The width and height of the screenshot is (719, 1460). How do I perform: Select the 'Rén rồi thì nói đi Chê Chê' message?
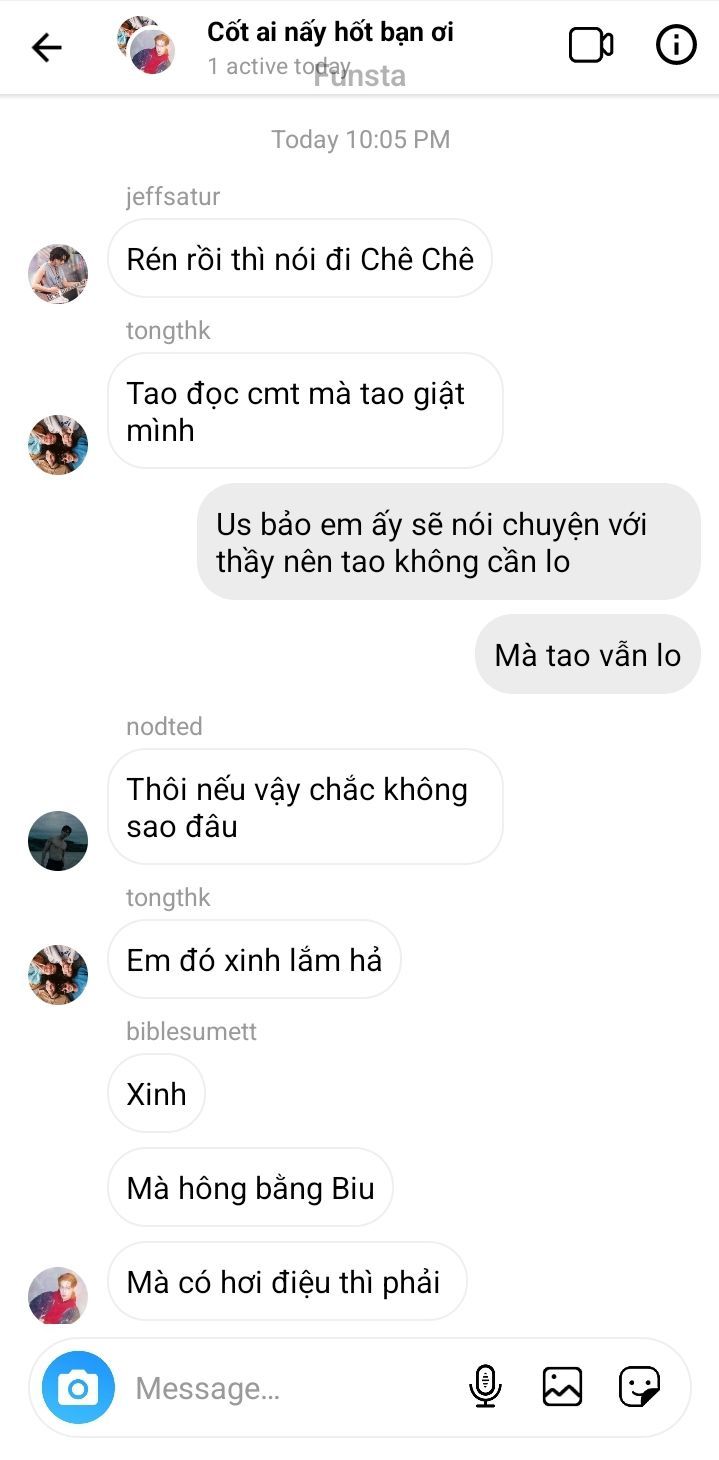[x=300, y=259]
